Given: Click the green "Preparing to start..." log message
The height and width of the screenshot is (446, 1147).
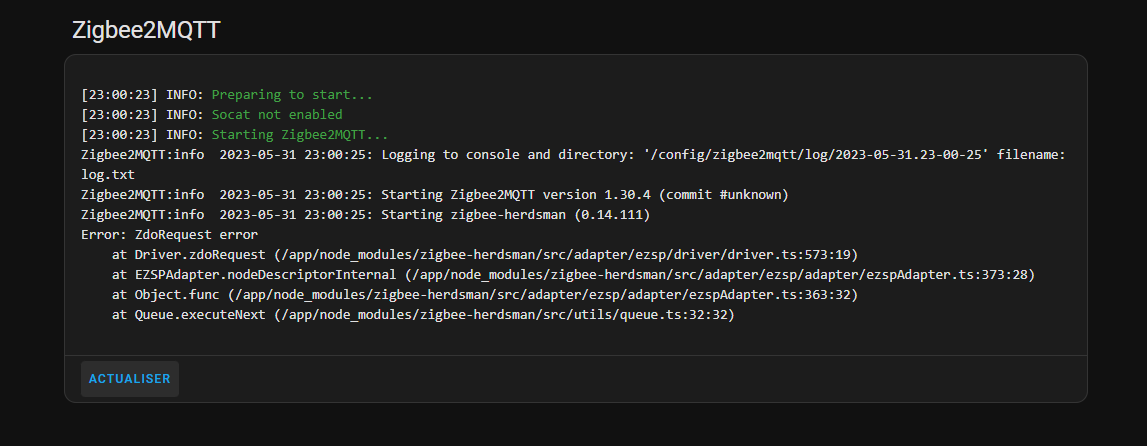Looking at the screenshot, I should click(292, 95).
